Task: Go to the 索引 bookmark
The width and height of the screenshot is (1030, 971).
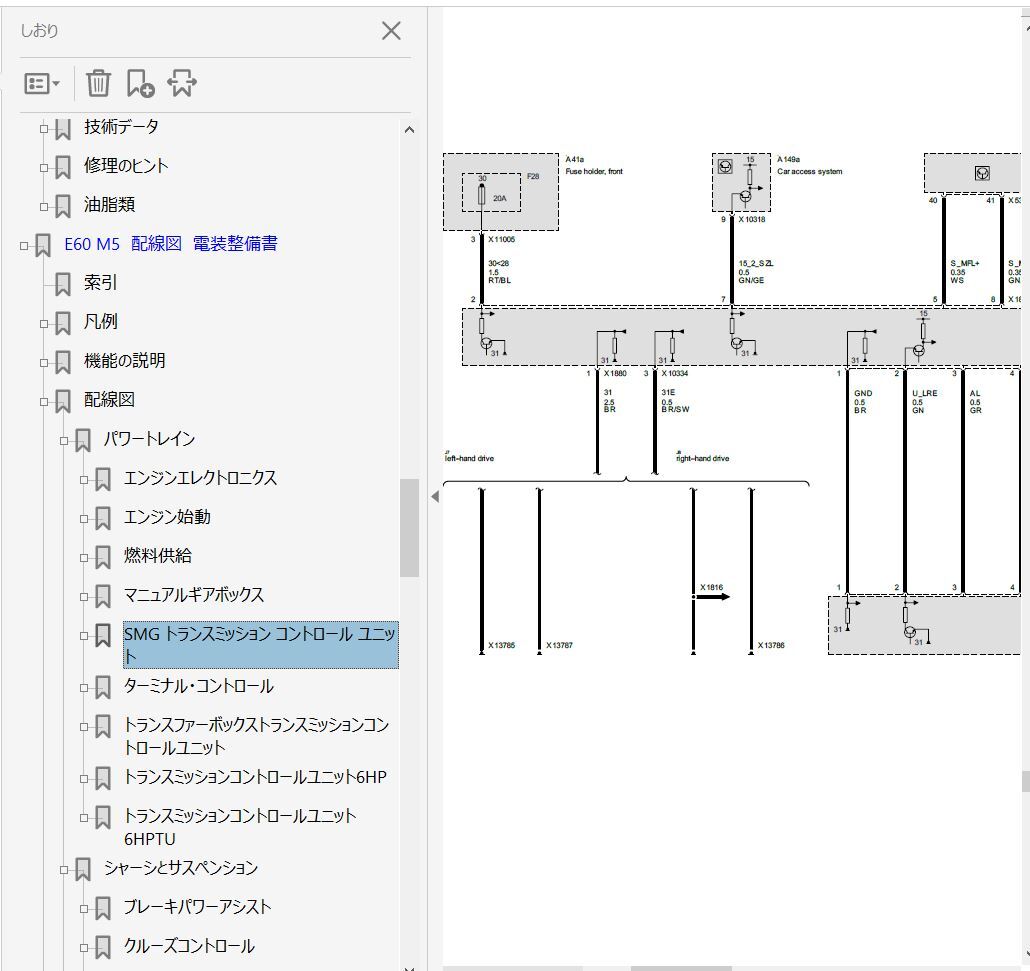Action: [101, 283]
